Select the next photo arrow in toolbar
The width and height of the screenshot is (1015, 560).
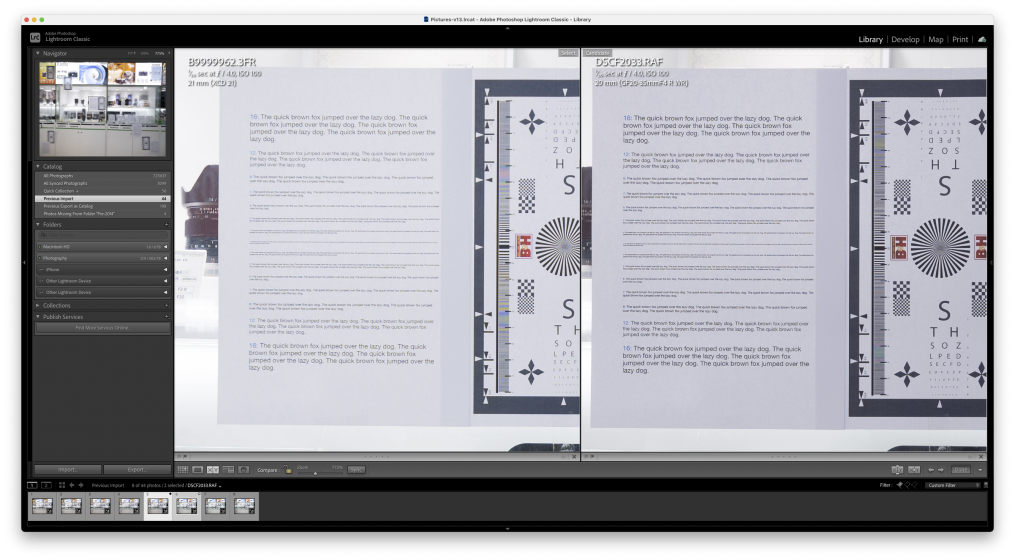pyautogui.click(x=941, y=469)
